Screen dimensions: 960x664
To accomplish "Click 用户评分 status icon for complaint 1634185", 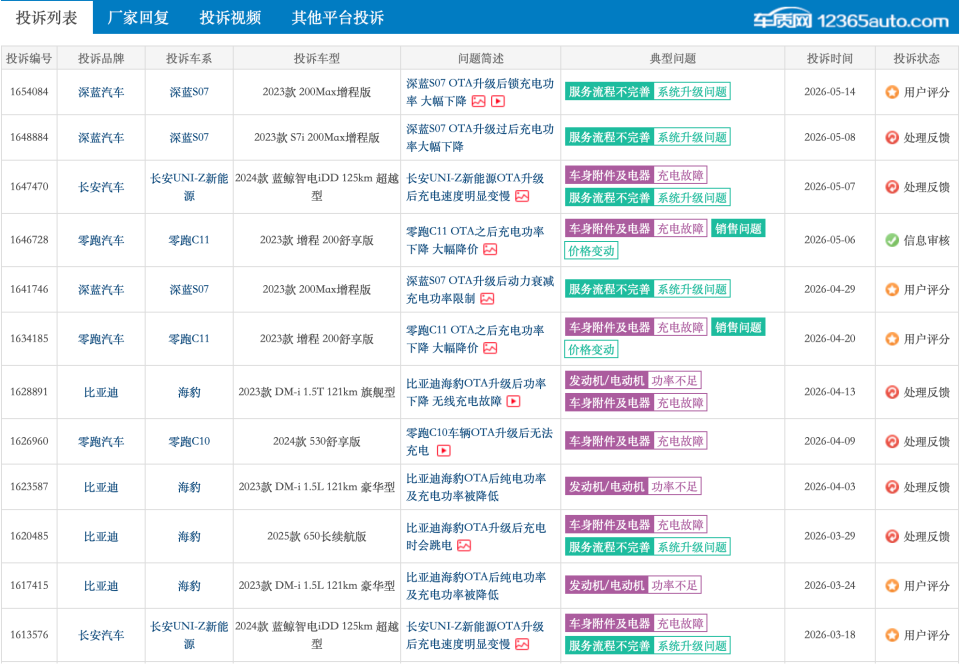I will [892, 338].
